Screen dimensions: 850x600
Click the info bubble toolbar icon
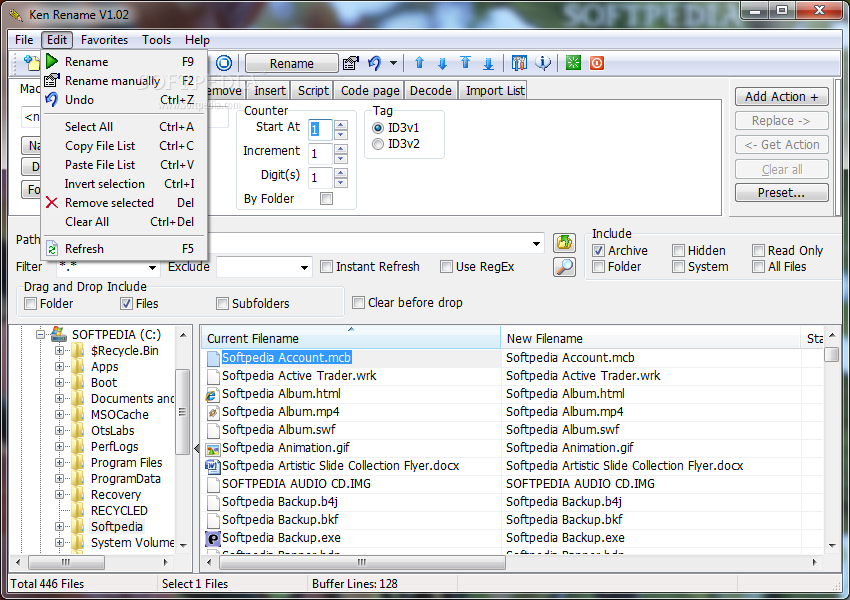coord(543,63)
